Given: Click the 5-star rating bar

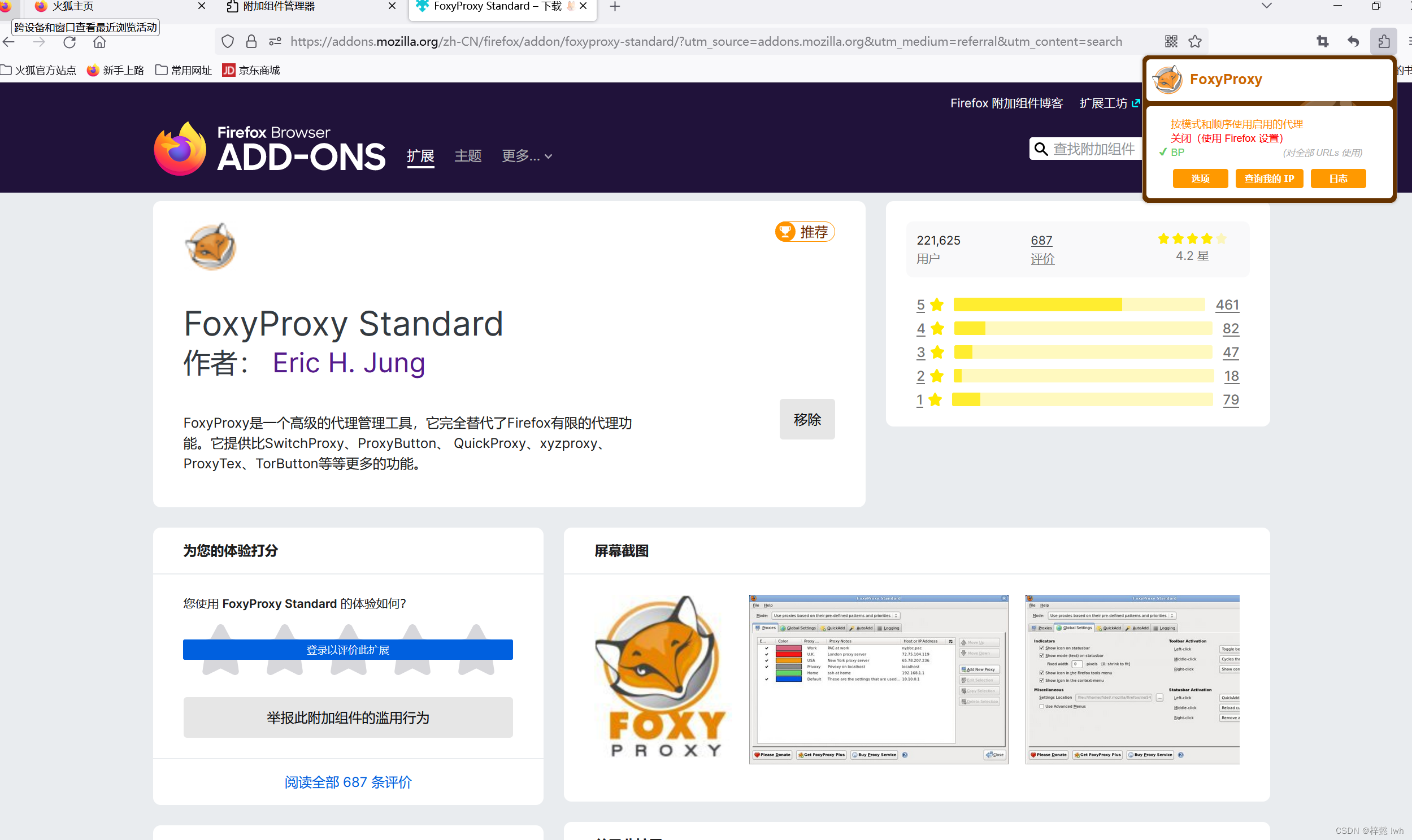Looking at the screenshot, I should point(1079,304).
